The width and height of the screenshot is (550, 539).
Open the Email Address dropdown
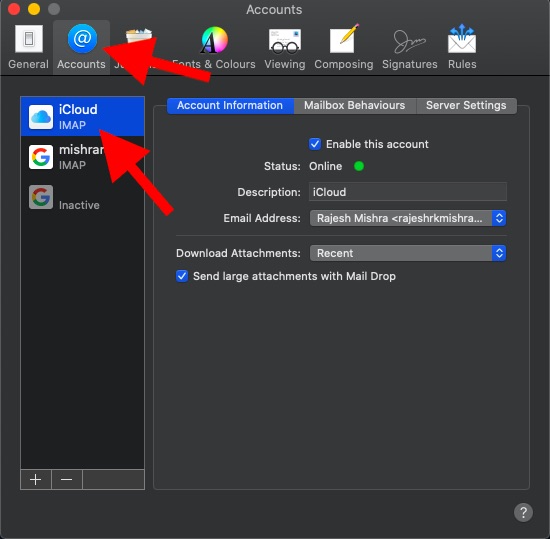coord(408,218)
